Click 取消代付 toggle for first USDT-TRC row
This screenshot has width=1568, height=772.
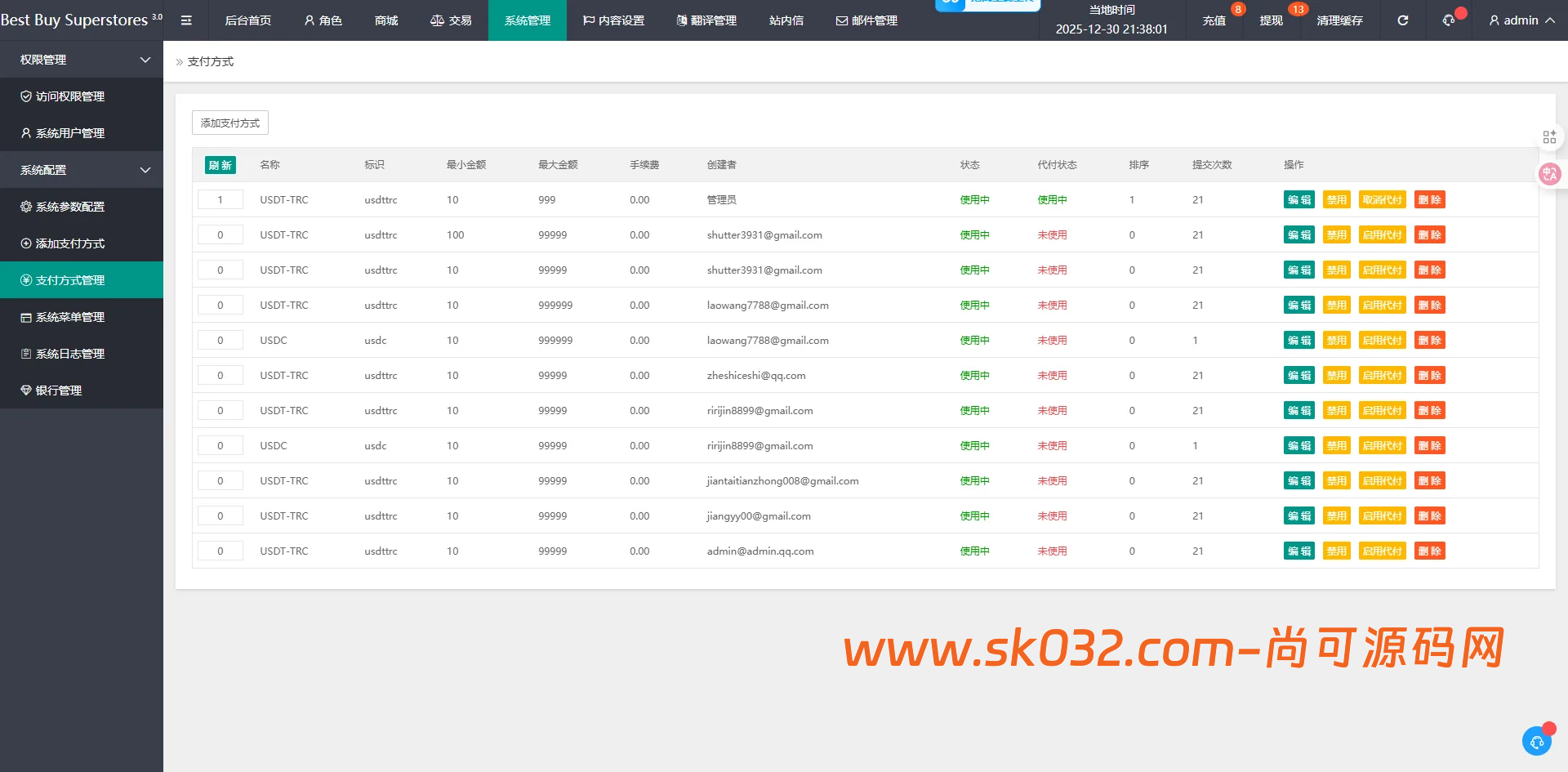click(x=1382, y=200)
